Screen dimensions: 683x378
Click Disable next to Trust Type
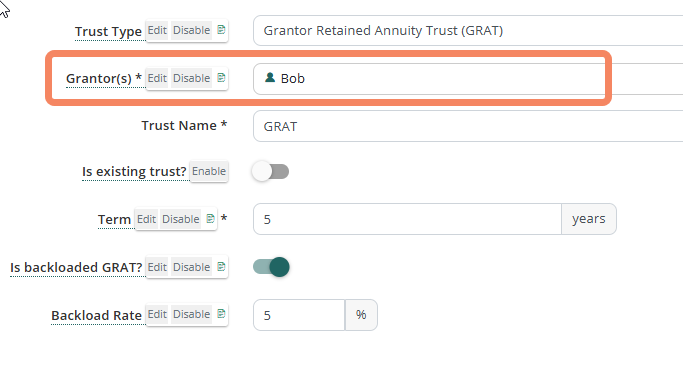tap(192, 30)
